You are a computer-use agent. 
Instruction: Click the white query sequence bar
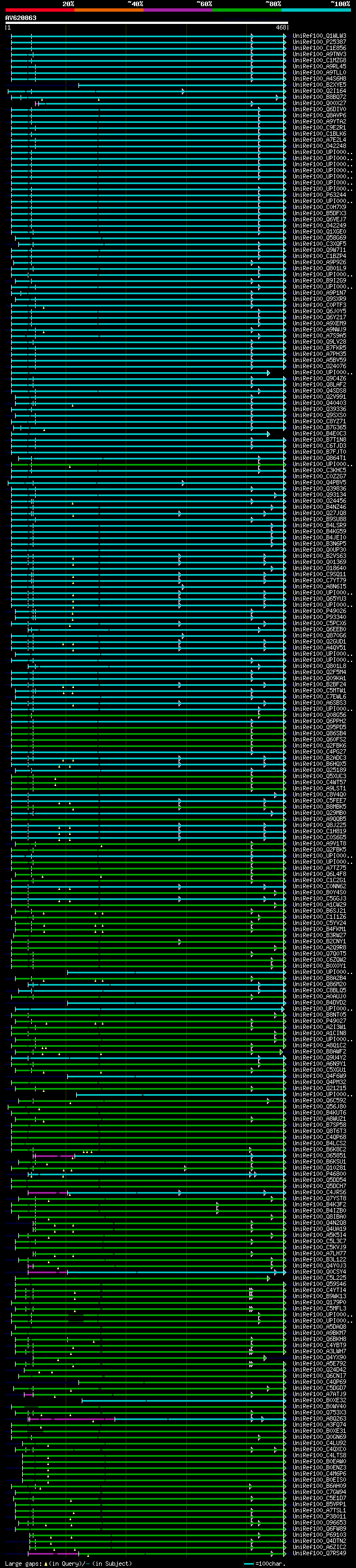click(x=147, y=23)
